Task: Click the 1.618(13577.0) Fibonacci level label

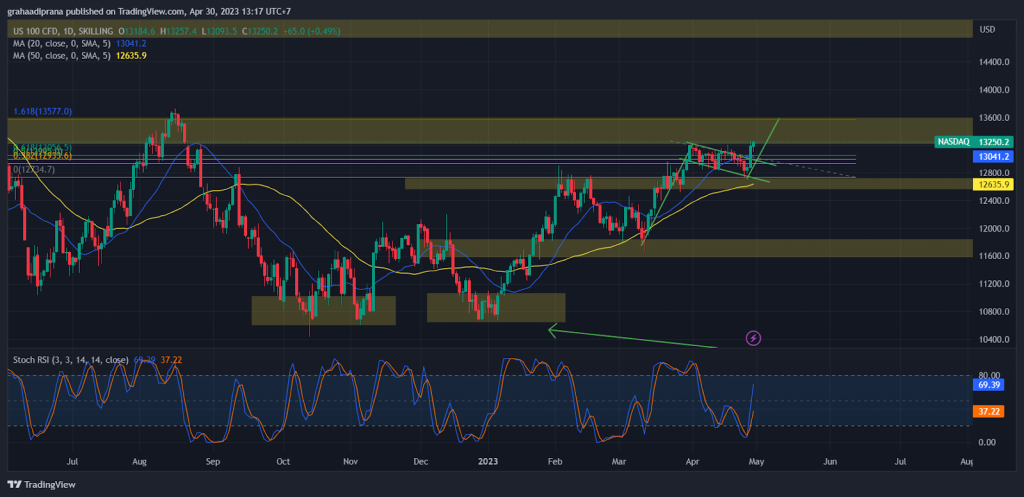Action: pyautogui.click(x=42, y=112)
